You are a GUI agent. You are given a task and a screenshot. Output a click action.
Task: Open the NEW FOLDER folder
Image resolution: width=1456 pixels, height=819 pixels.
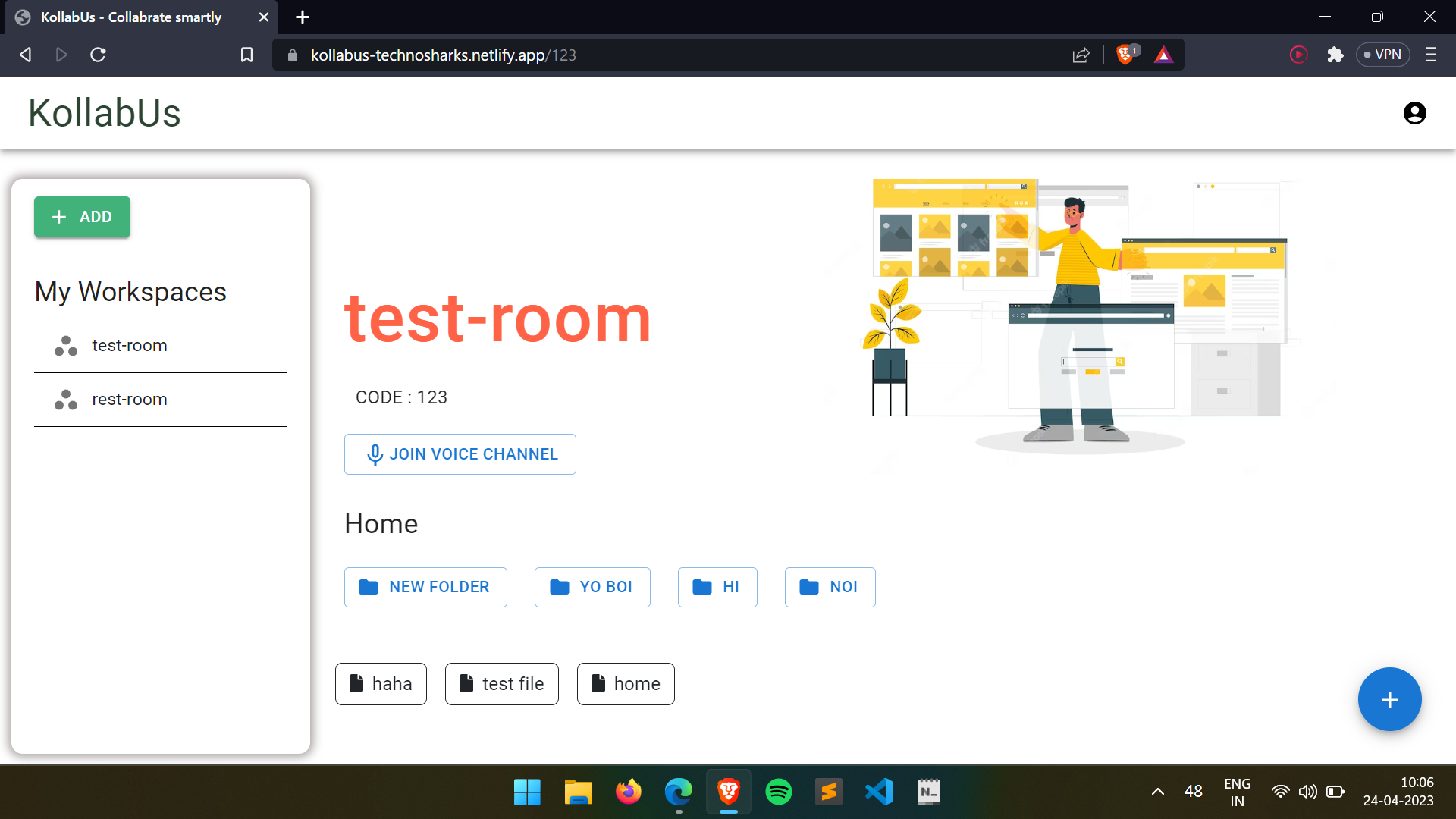pos(425,587)
